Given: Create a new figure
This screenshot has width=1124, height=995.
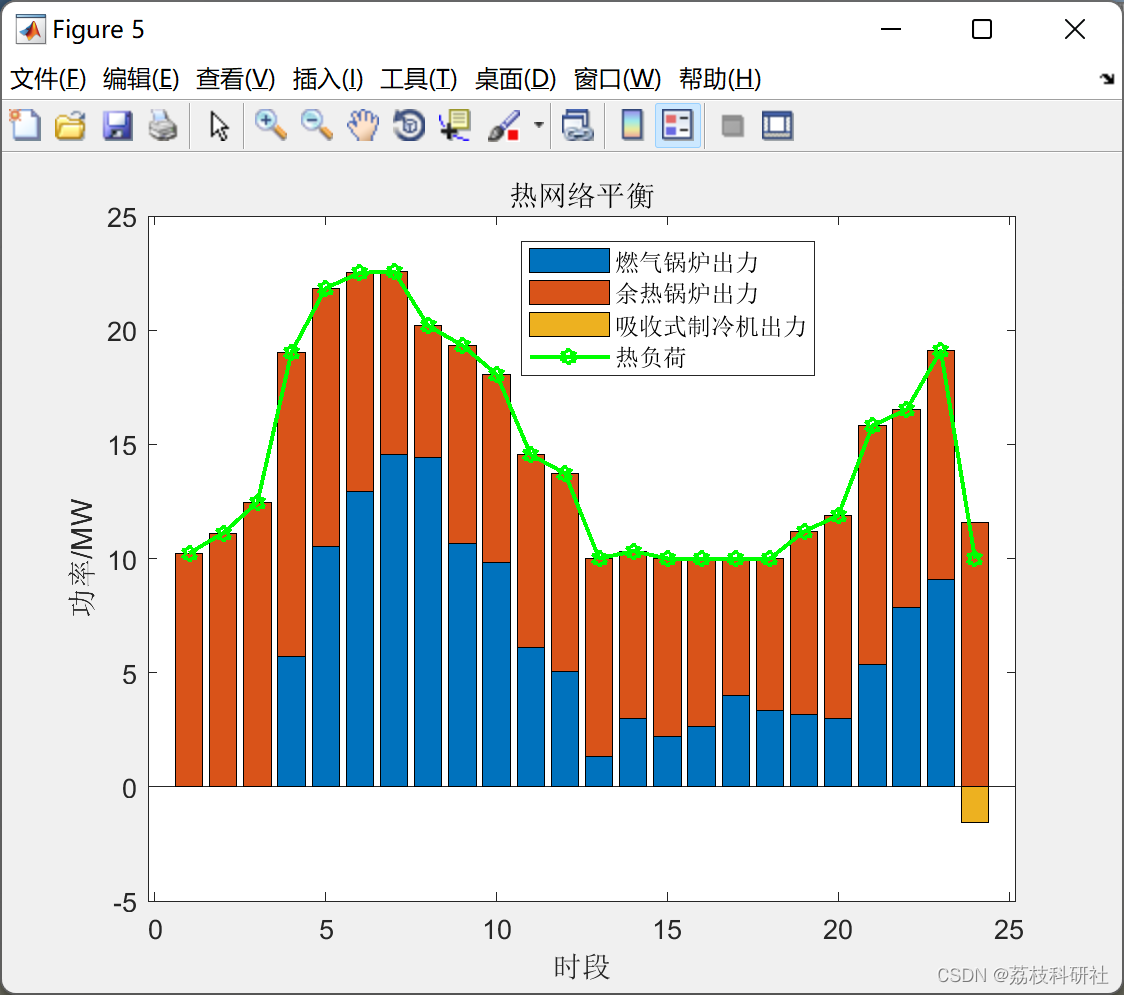Looking at the screenshot, I should pyautogui.click(x=25, y=125).
